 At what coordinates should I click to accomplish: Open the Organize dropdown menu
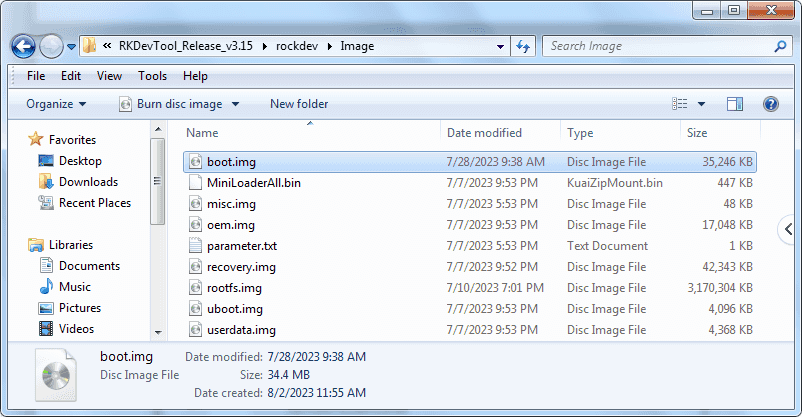(56, 104)
